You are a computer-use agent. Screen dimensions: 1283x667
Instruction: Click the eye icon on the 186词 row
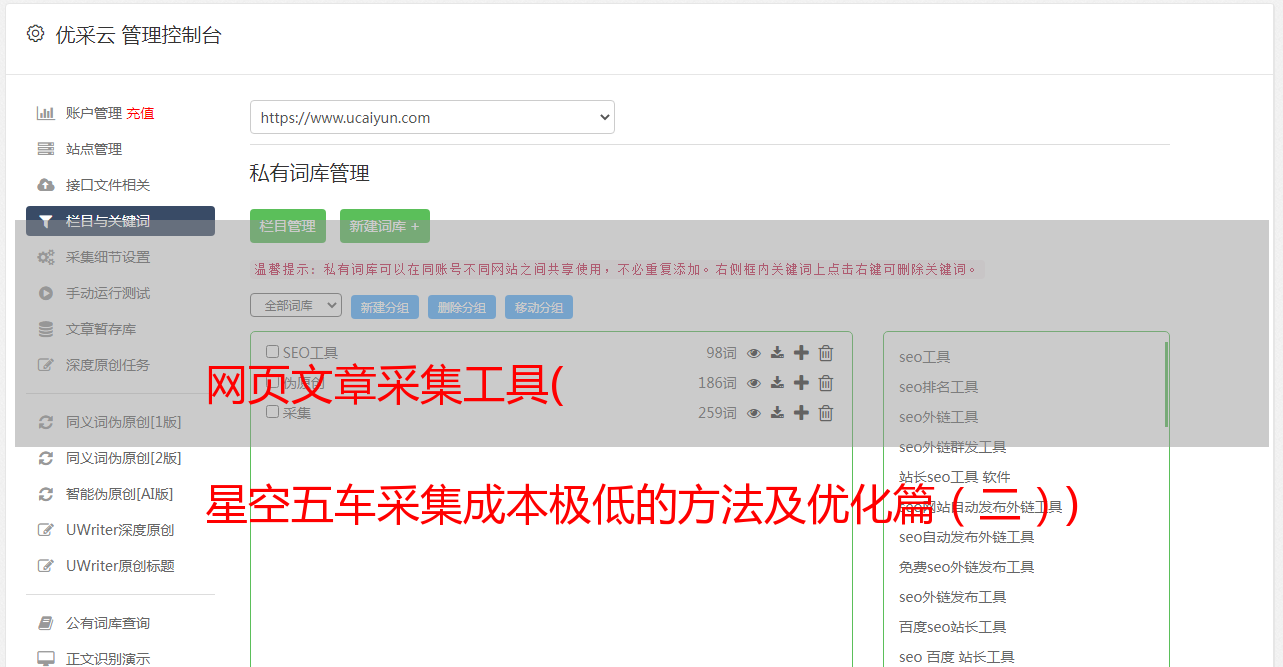click(754, 383)
